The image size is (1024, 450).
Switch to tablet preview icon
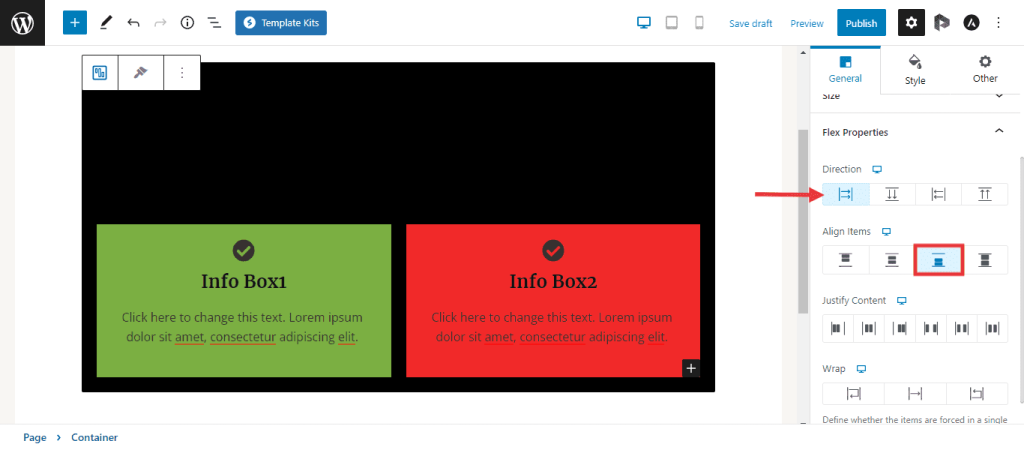(672, 22)
